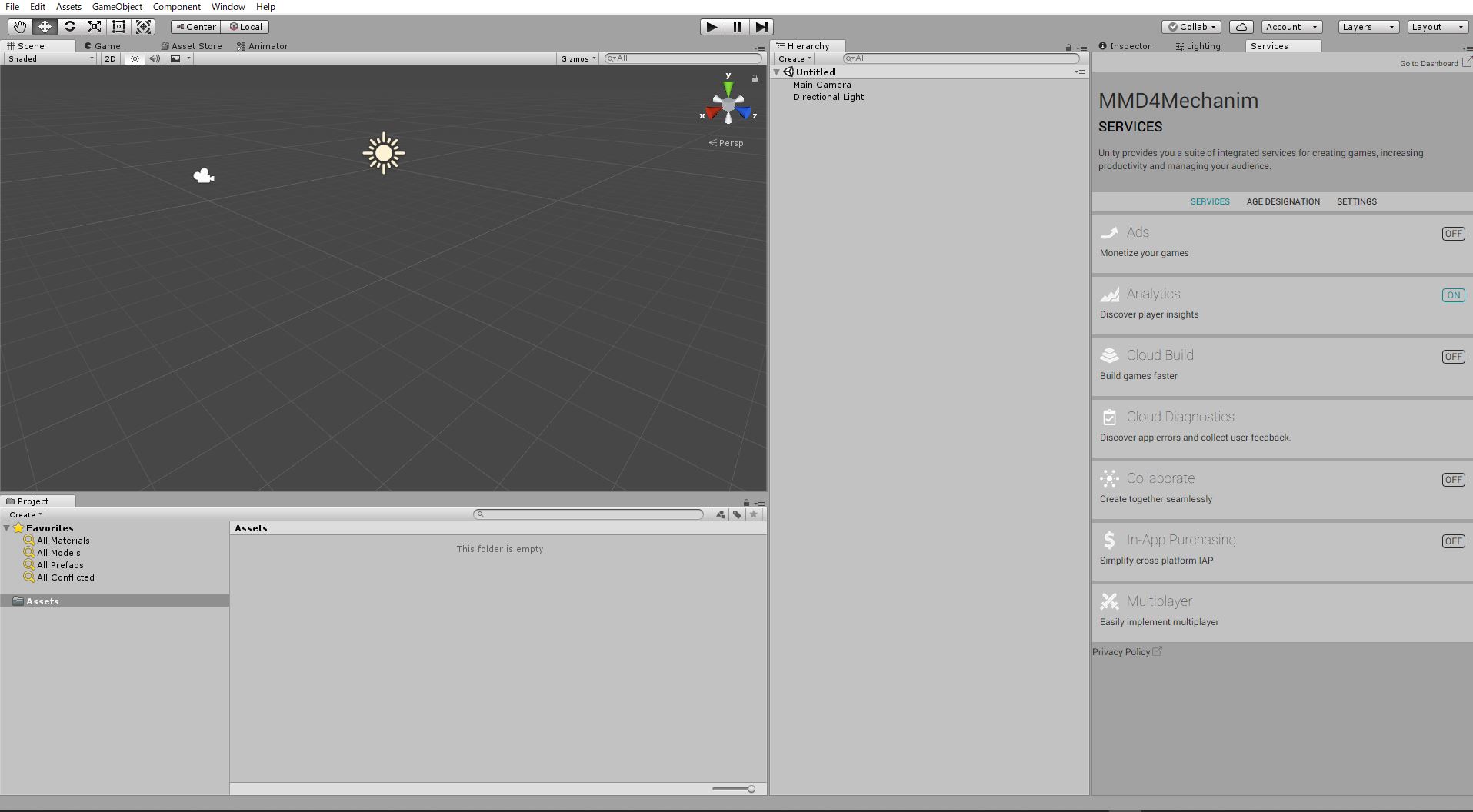Viewport: 1473px width, 812px height.
Task: Select the Hand tool
Action: pyautogui.click(x=20, y=27)
